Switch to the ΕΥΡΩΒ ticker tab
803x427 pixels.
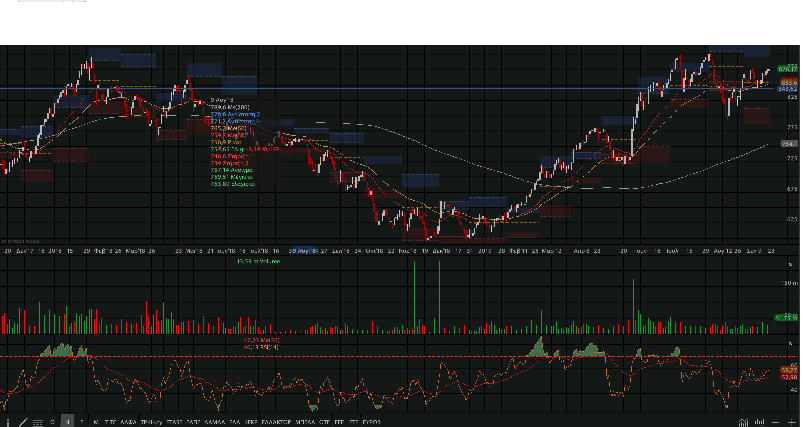372,422
